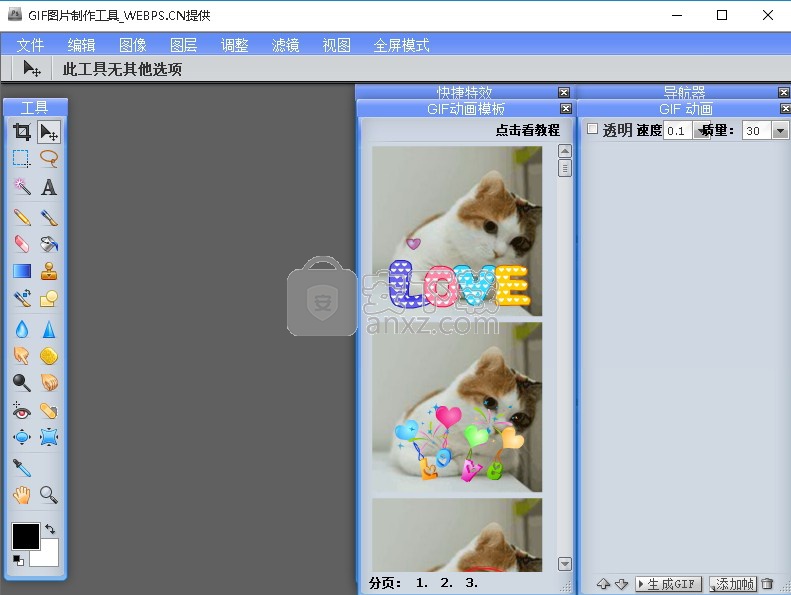Select the Red Eye removal tool
Image resolution: width=791 pixels, height=595 pixels.
coord(22,411)
